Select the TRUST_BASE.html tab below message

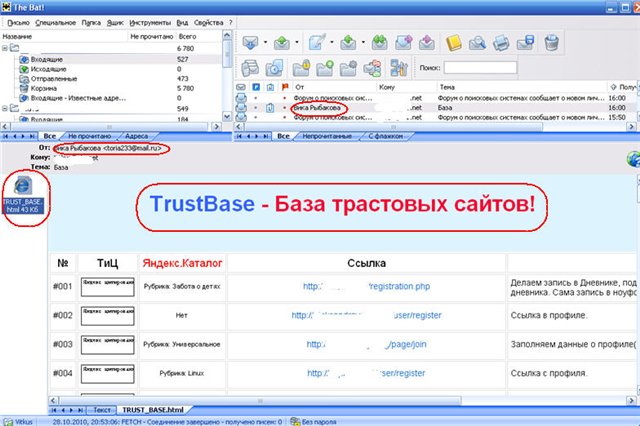click(153, 410)
